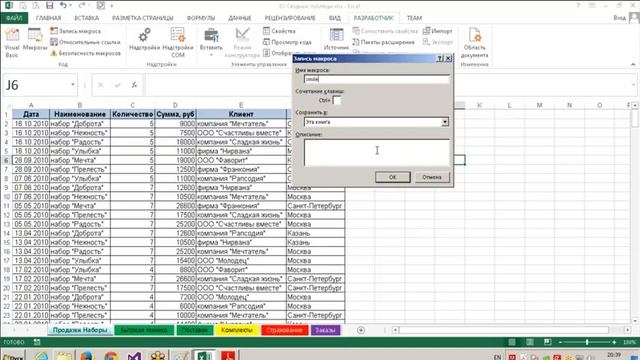Select the Продажи Наборы sheet tab
The image size is (640, 360).
pos(80,330)
